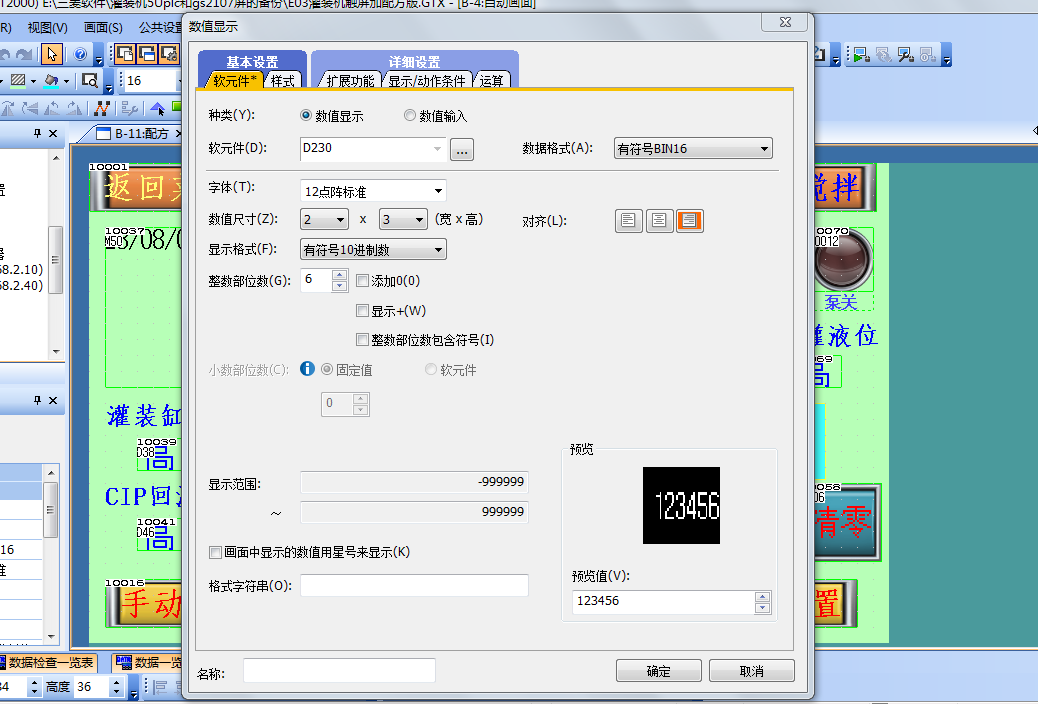Check 画面中显示的数值用星号来显示 option
1038x704 pixels.
[215, 552]
